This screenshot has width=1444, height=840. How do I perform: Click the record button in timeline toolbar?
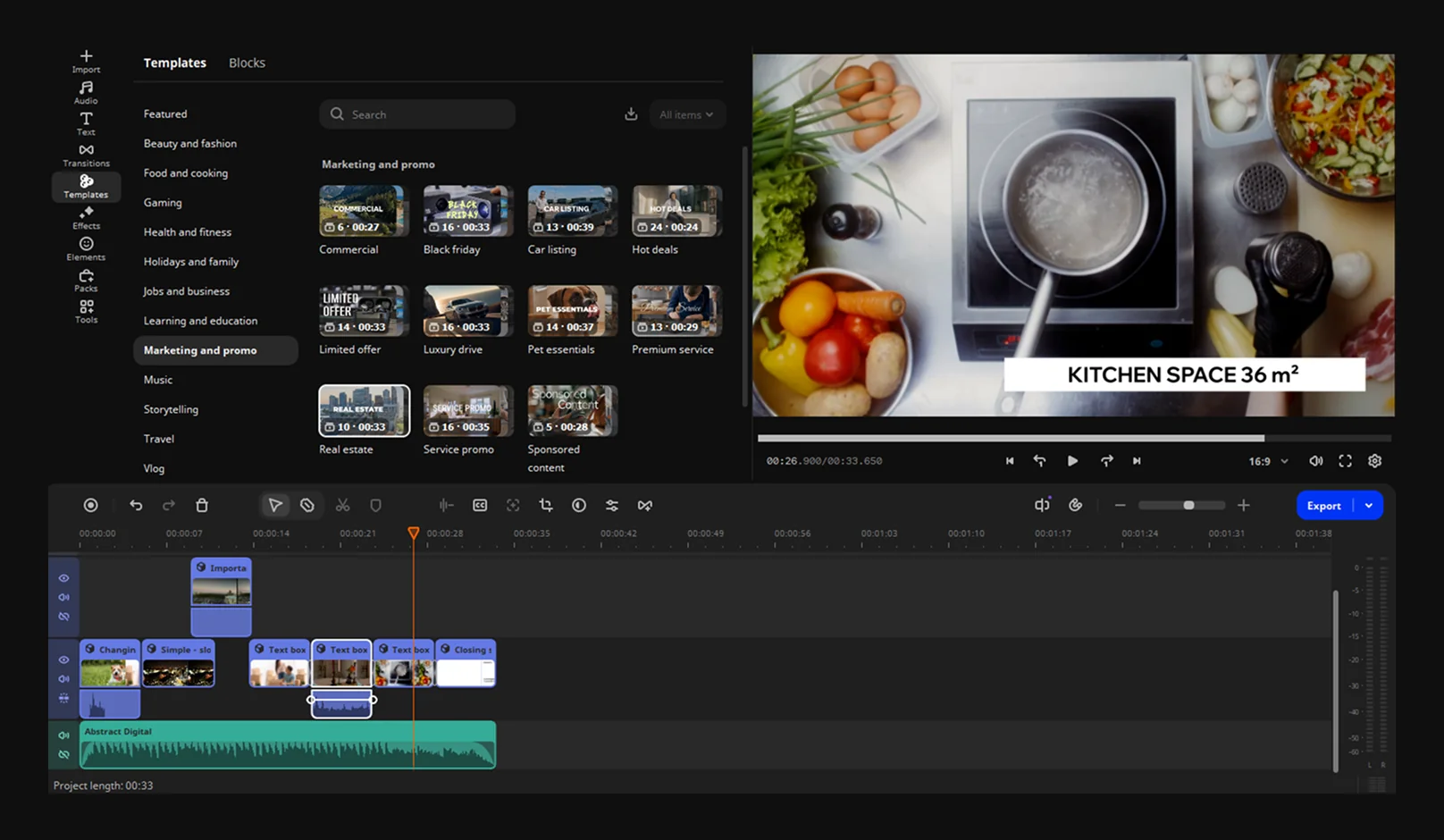click(x=90, y=505)
